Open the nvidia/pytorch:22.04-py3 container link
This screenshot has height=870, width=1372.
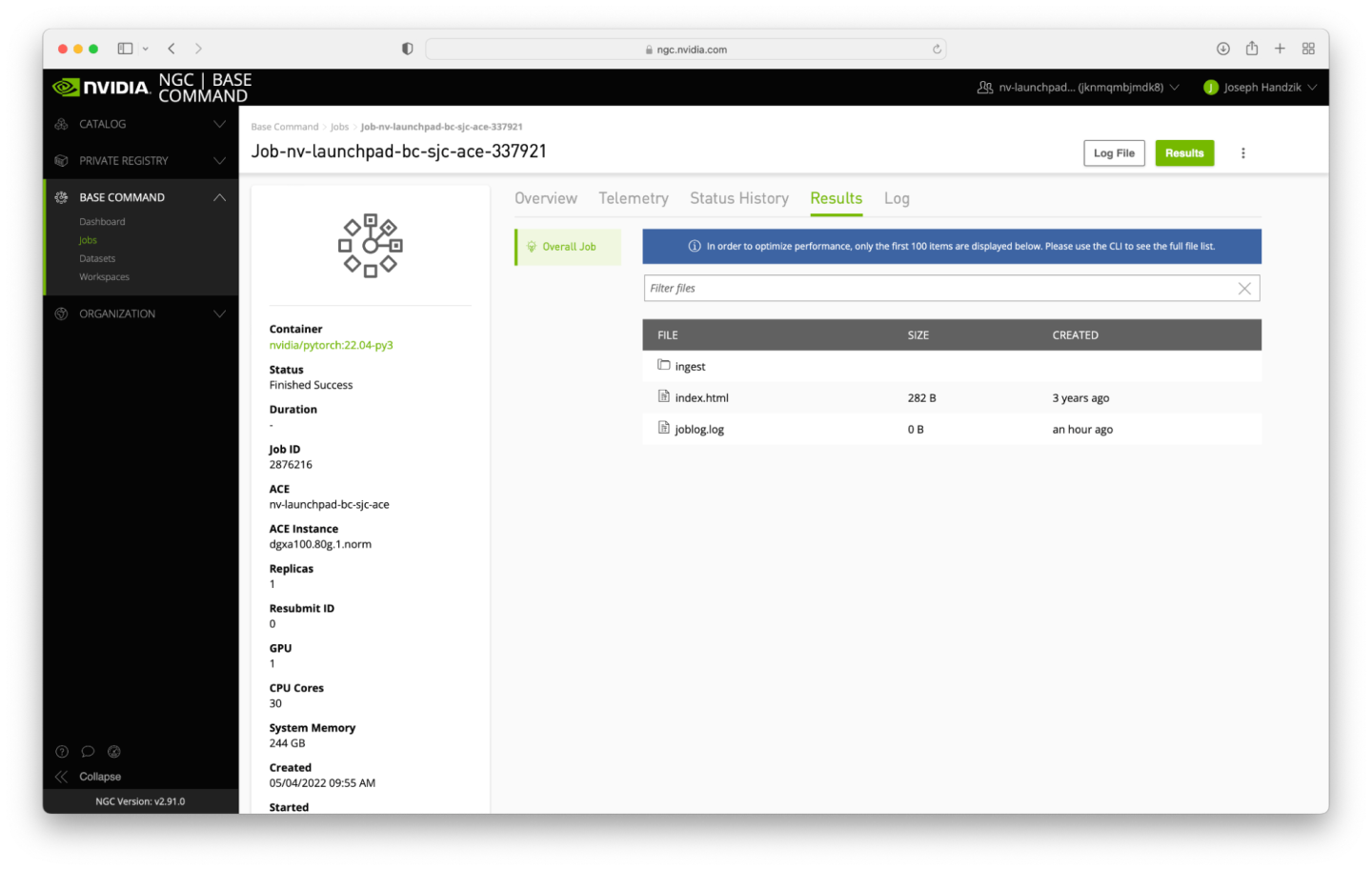click(331, 346)
